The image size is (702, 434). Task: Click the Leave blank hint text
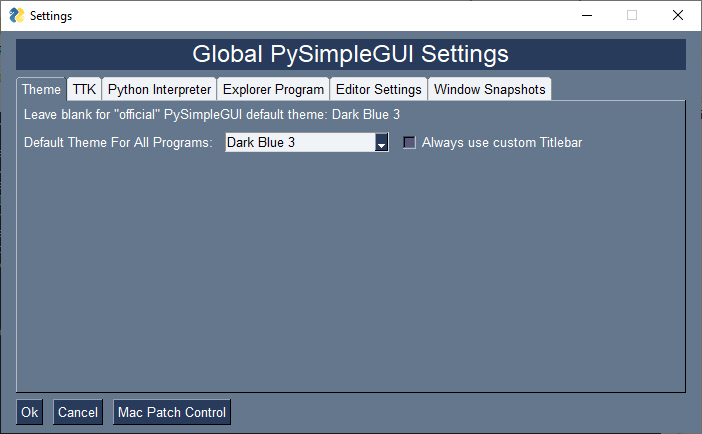pyautogui.click(x=212, y=115)
